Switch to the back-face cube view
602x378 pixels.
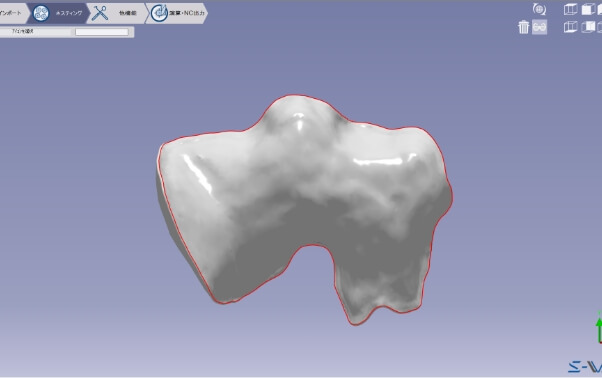point(588,27)
